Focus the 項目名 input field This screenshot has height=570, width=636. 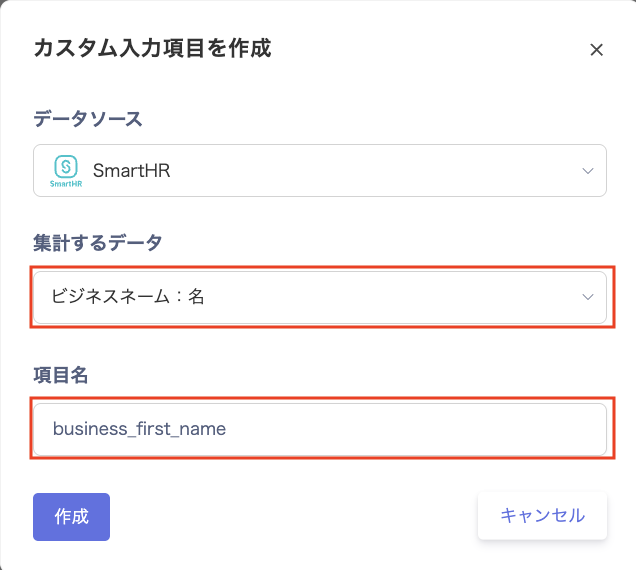320,429
